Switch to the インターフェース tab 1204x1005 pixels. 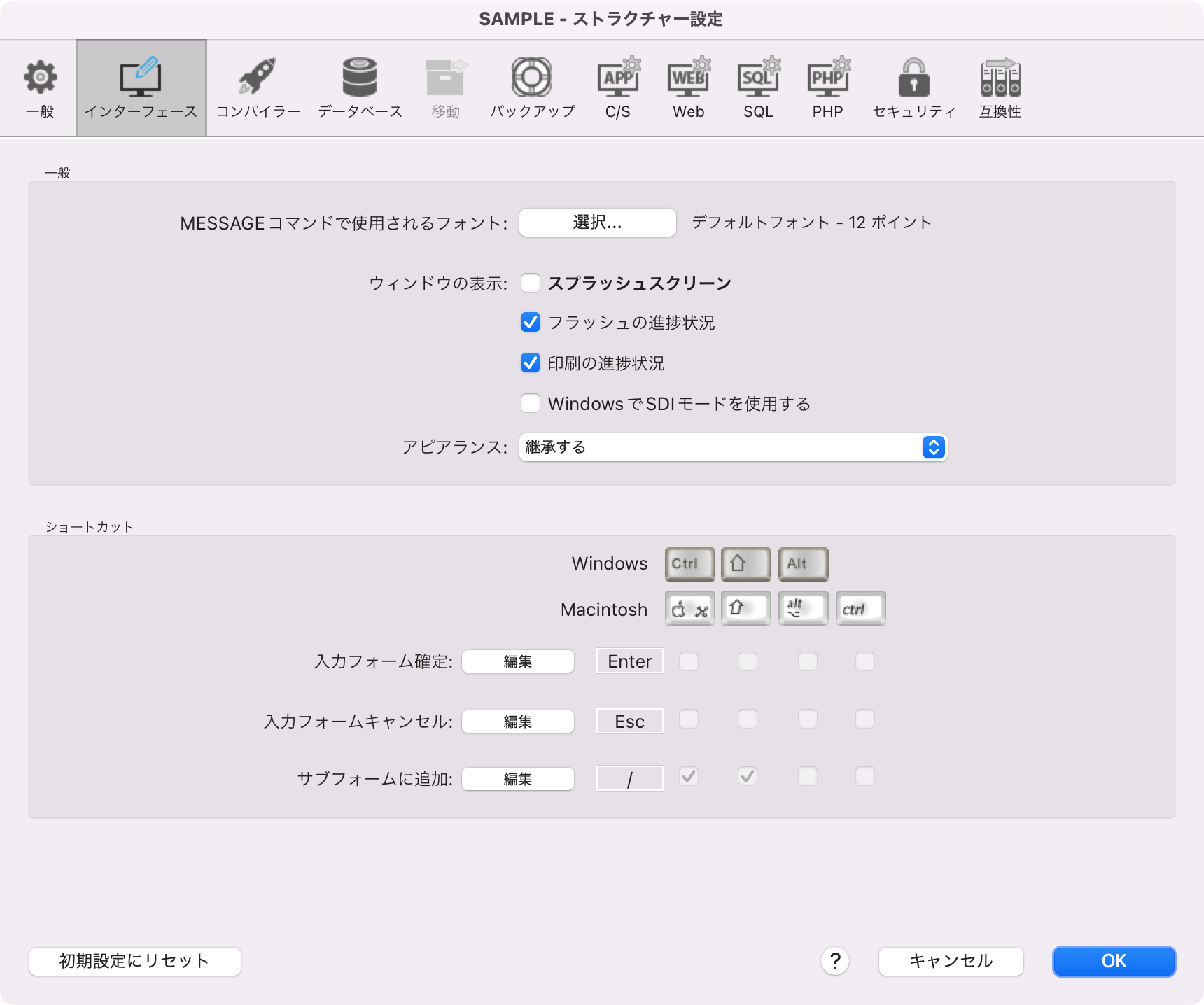[140, 86]
